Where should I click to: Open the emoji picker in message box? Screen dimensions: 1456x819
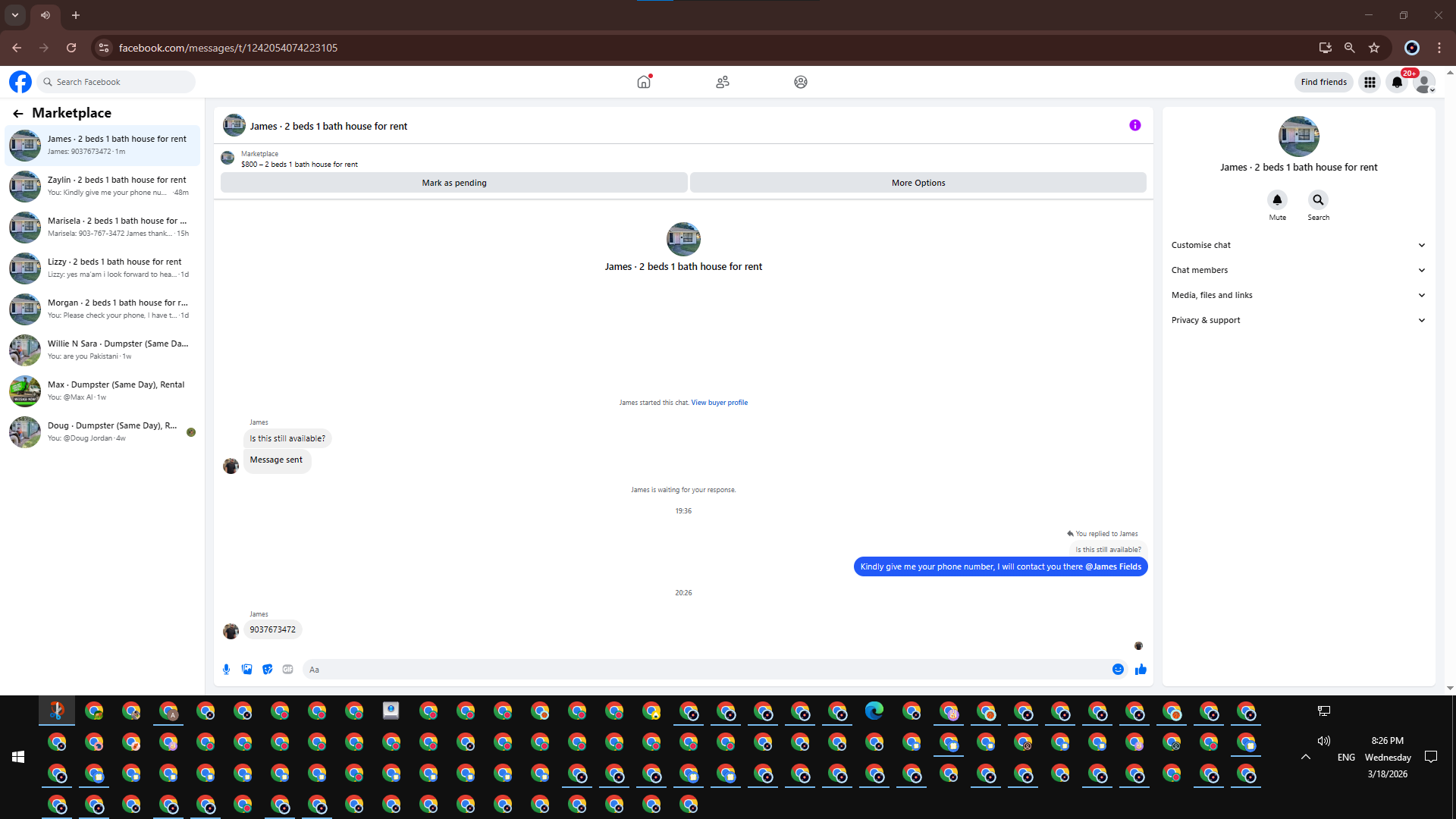(1118, 670)
